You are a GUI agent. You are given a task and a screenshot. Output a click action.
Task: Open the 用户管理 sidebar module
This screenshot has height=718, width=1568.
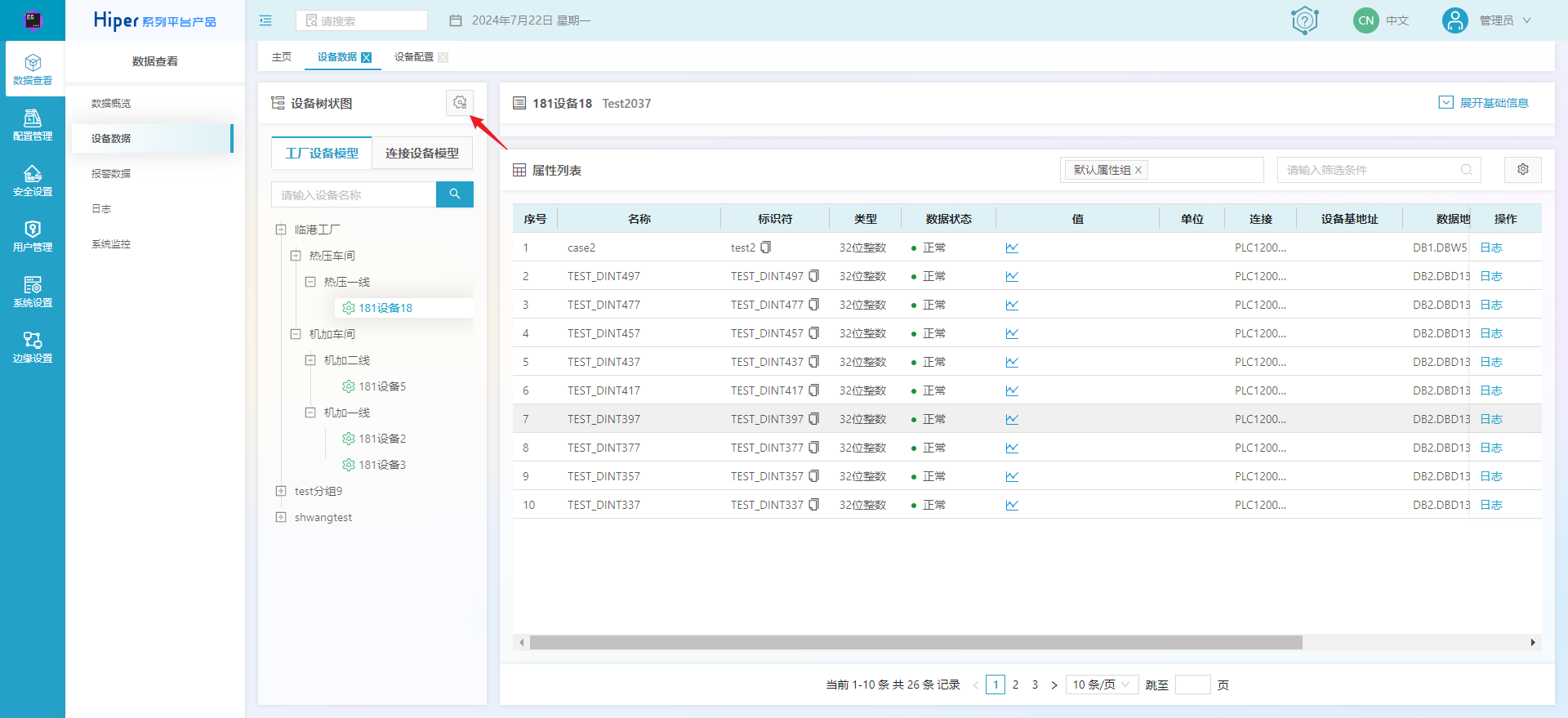pyautogui.click(x=33, y=236)
